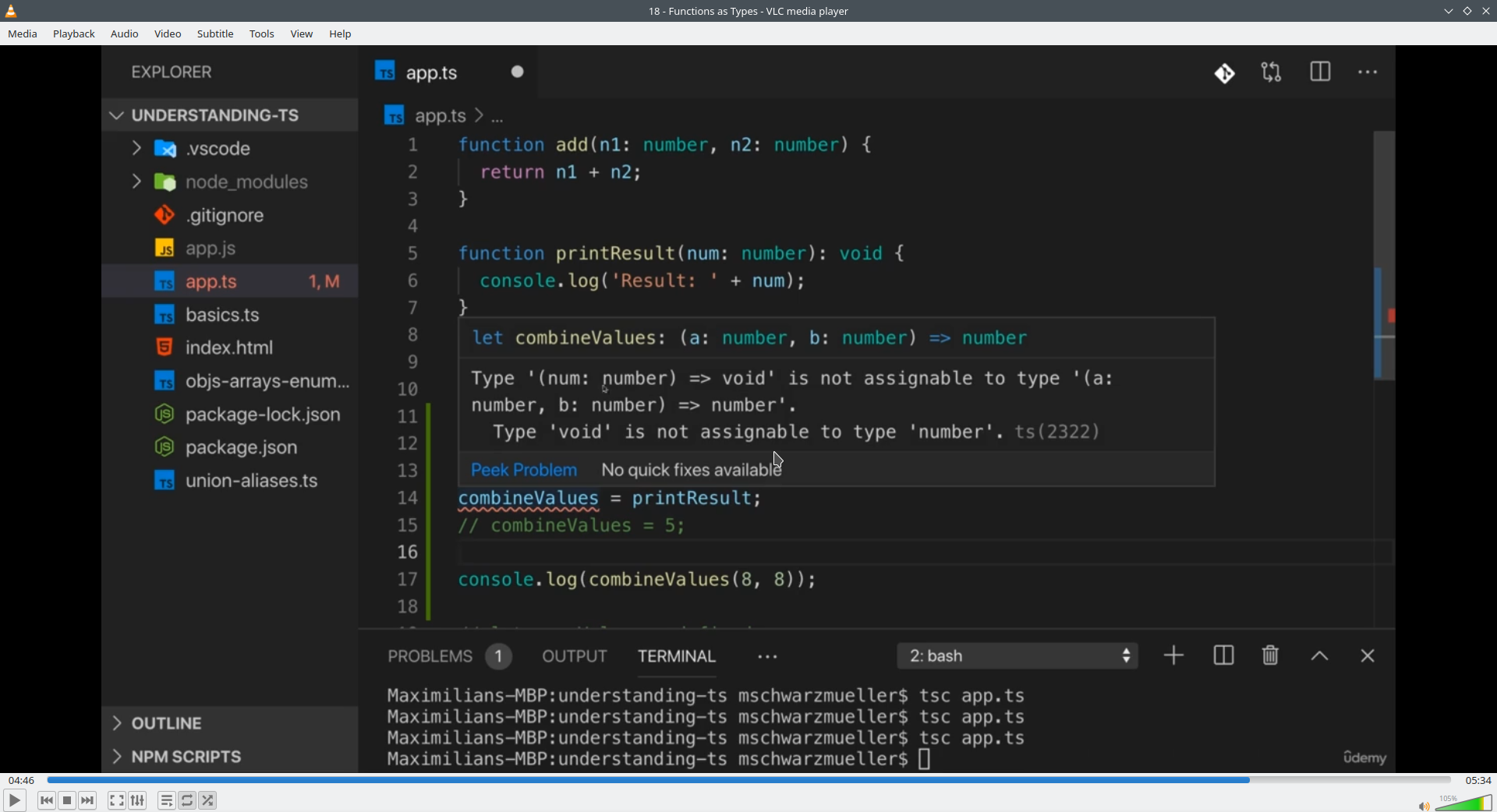Add a new terminal with the plus icon
This screenshot has height=812, width=1497.
(1174, 655)
